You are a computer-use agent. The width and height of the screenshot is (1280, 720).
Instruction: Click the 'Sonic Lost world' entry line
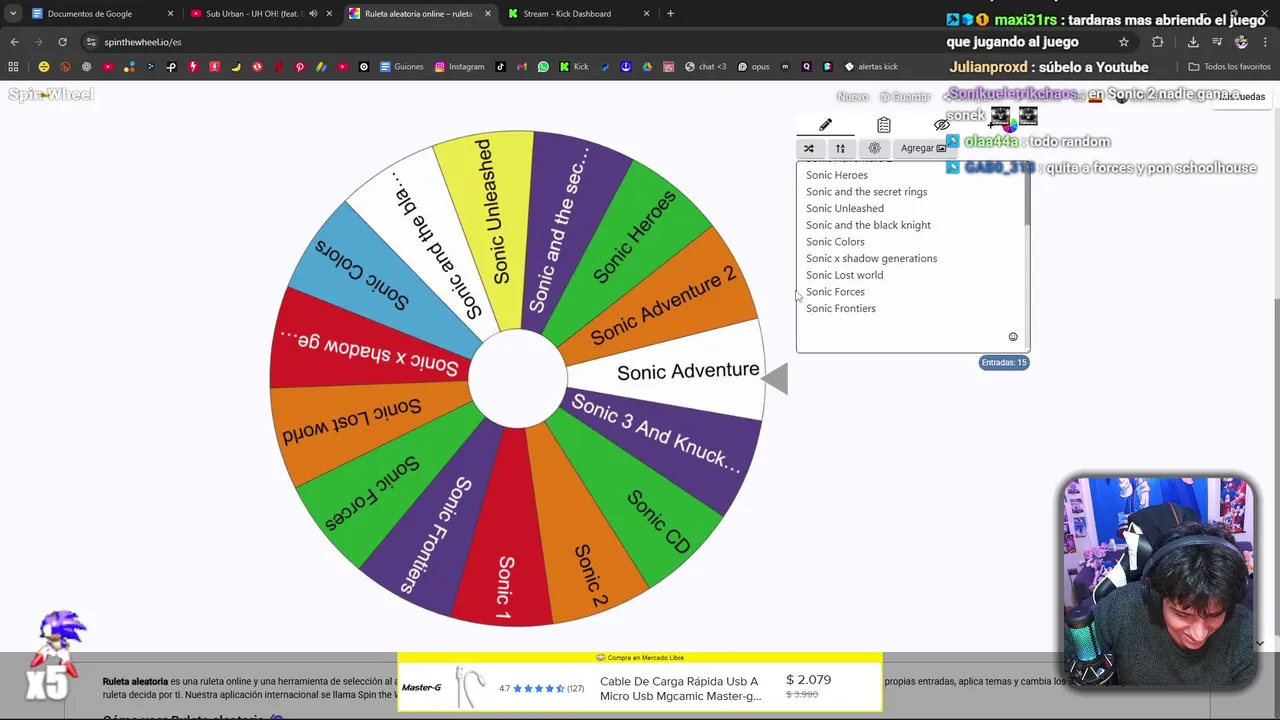click(x=844, y=275)
